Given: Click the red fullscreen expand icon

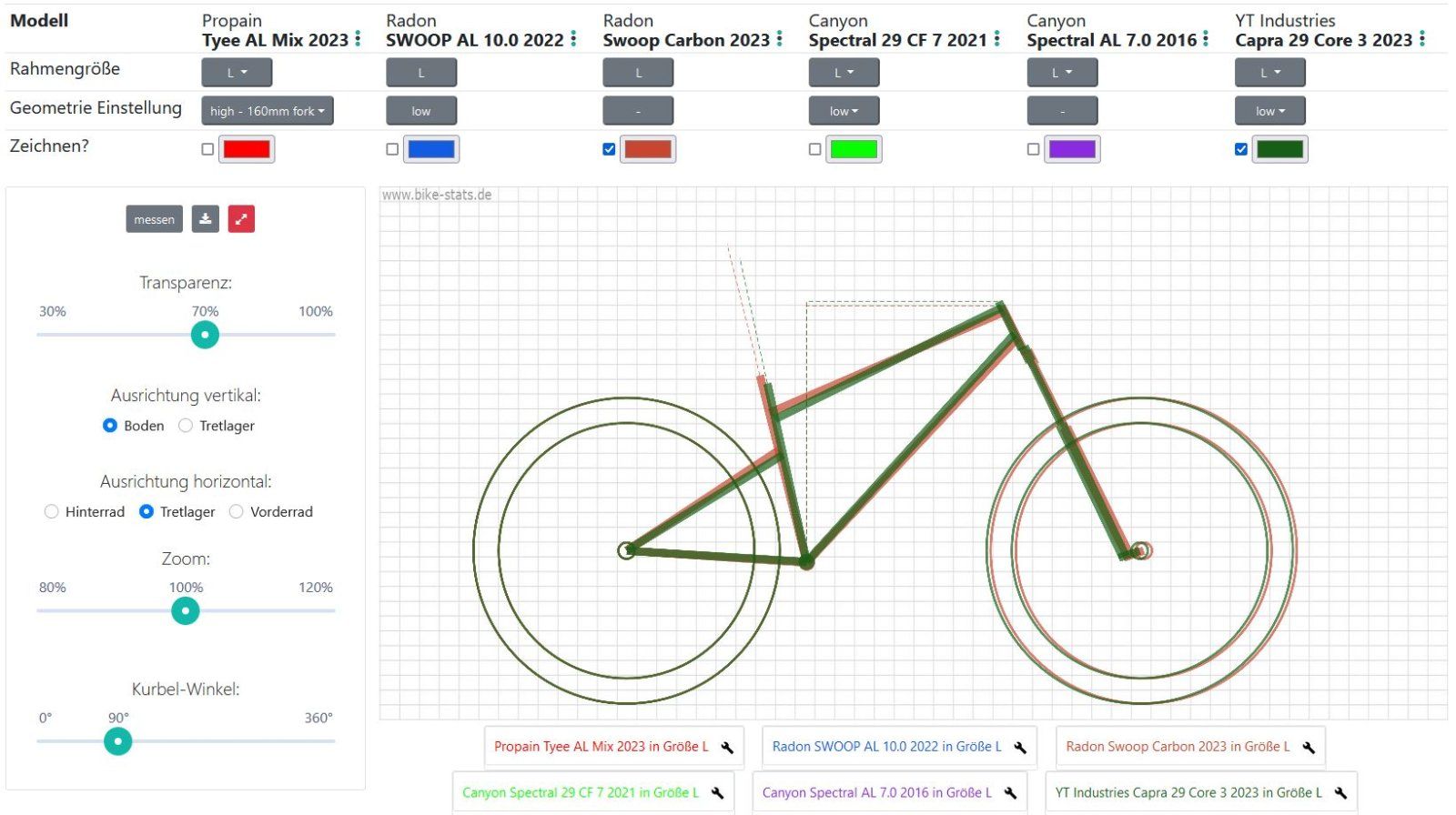Looking at the screenshot, I should pos(241,219).
